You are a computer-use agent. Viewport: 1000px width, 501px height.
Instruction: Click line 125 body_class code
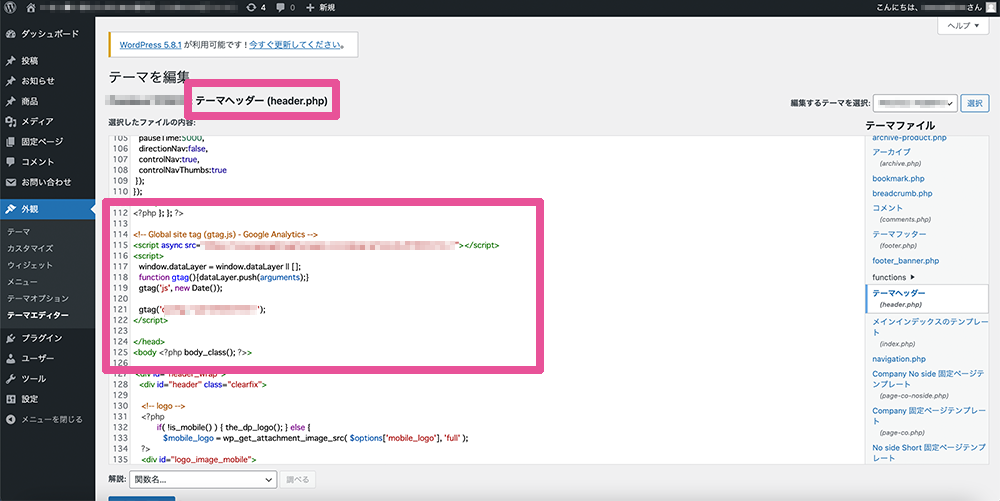point(193,352)
